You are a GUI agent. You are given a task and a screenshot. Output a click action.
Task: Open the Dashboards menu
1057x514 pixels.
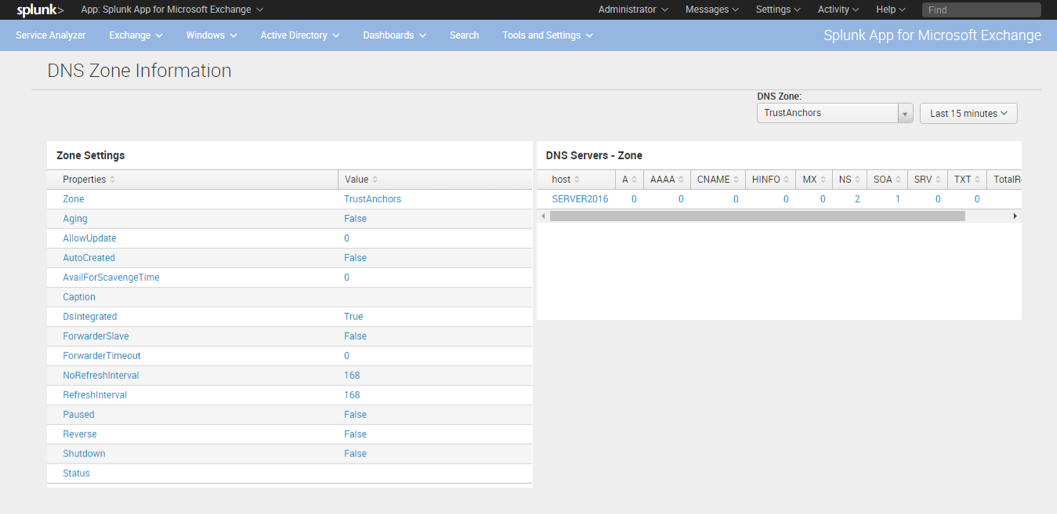click(x=394, y=35)
